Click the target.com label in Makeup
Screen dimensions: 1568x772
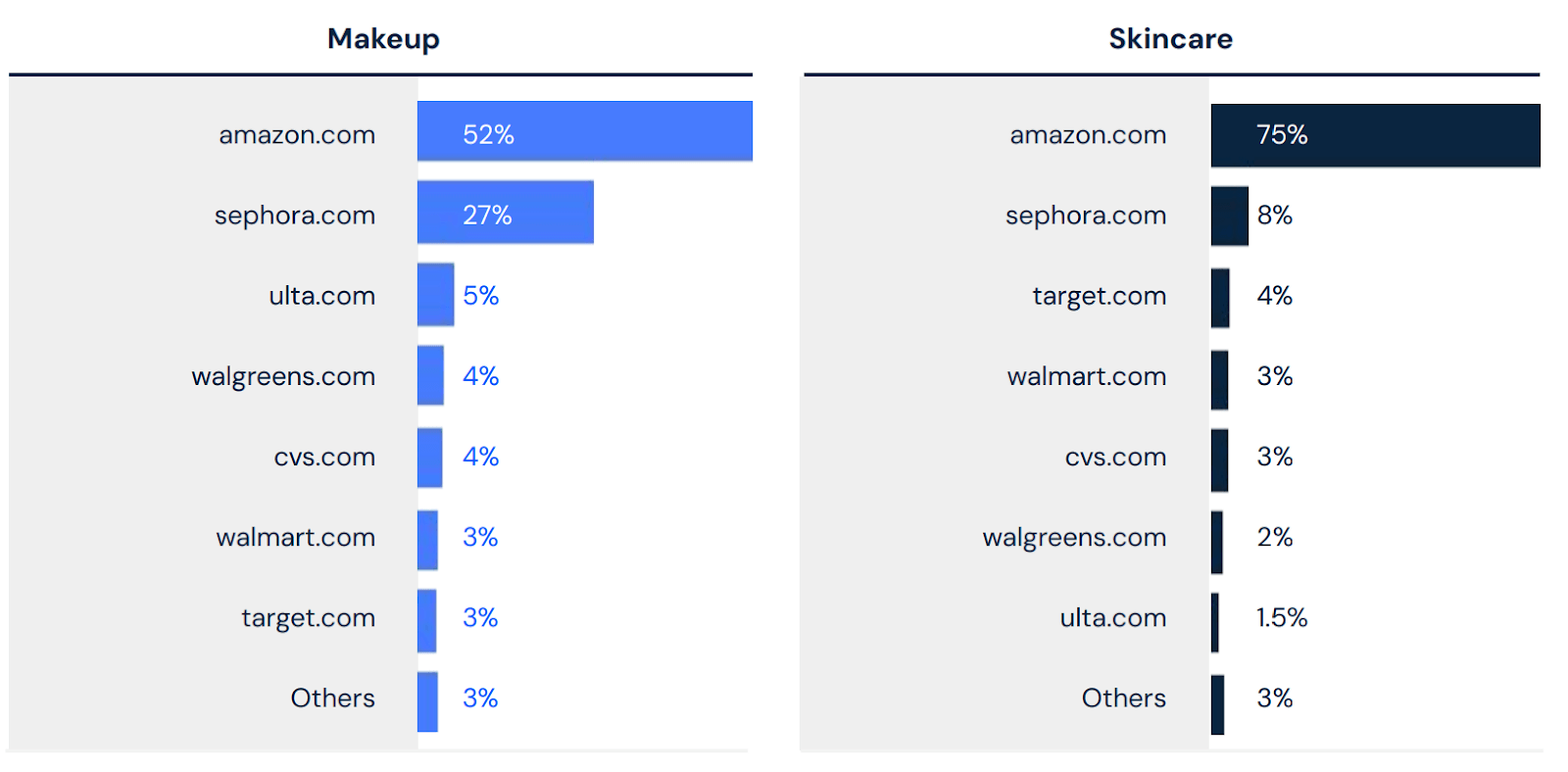click(308, 619)
